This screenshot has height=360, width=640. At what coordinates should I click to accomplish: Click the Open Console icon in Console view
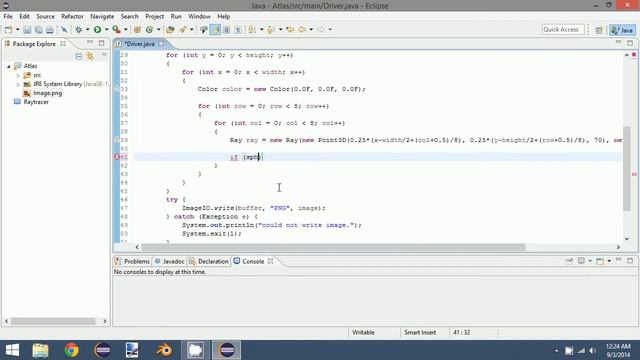click(600, 261)
